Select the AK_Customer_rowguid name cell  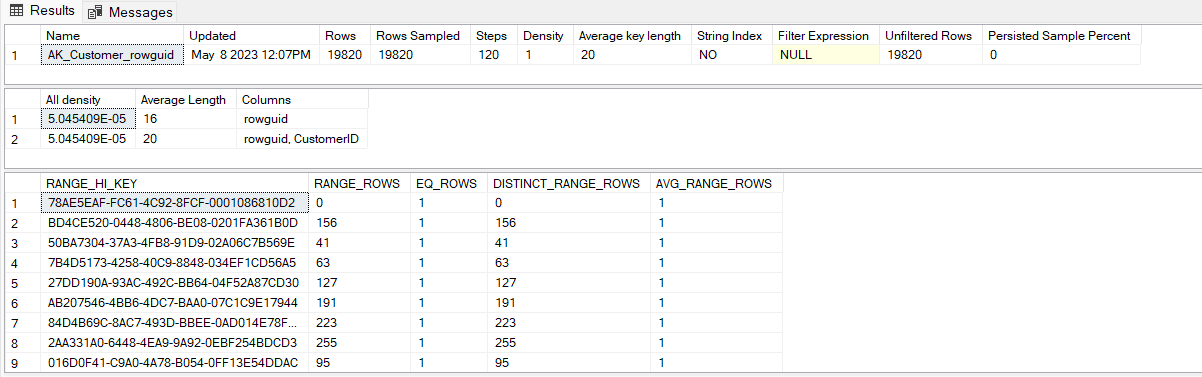[113, 55]
